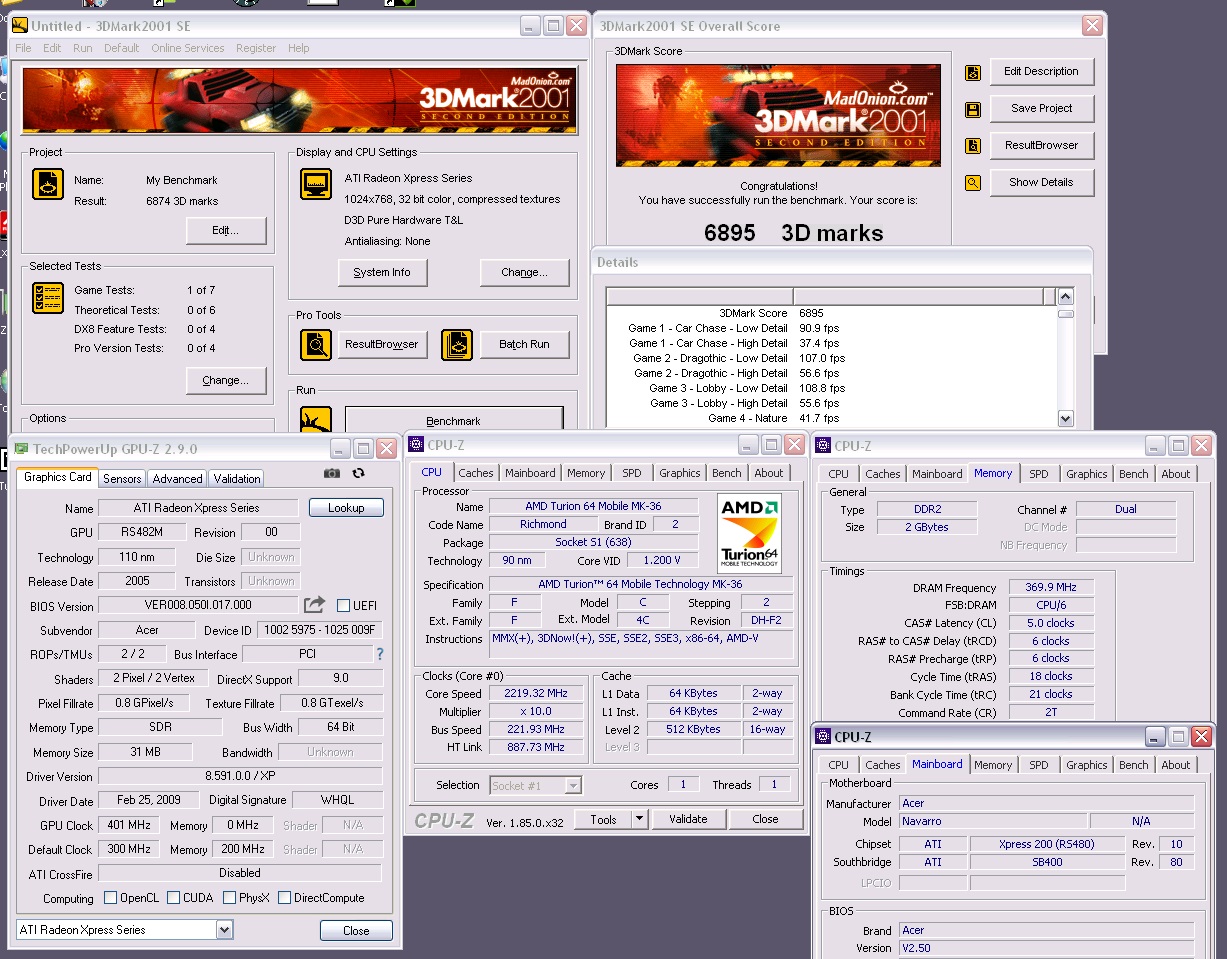Open the Caches tab in the CPU tab CPU-Z window
1227x959 pixels.
476,473
